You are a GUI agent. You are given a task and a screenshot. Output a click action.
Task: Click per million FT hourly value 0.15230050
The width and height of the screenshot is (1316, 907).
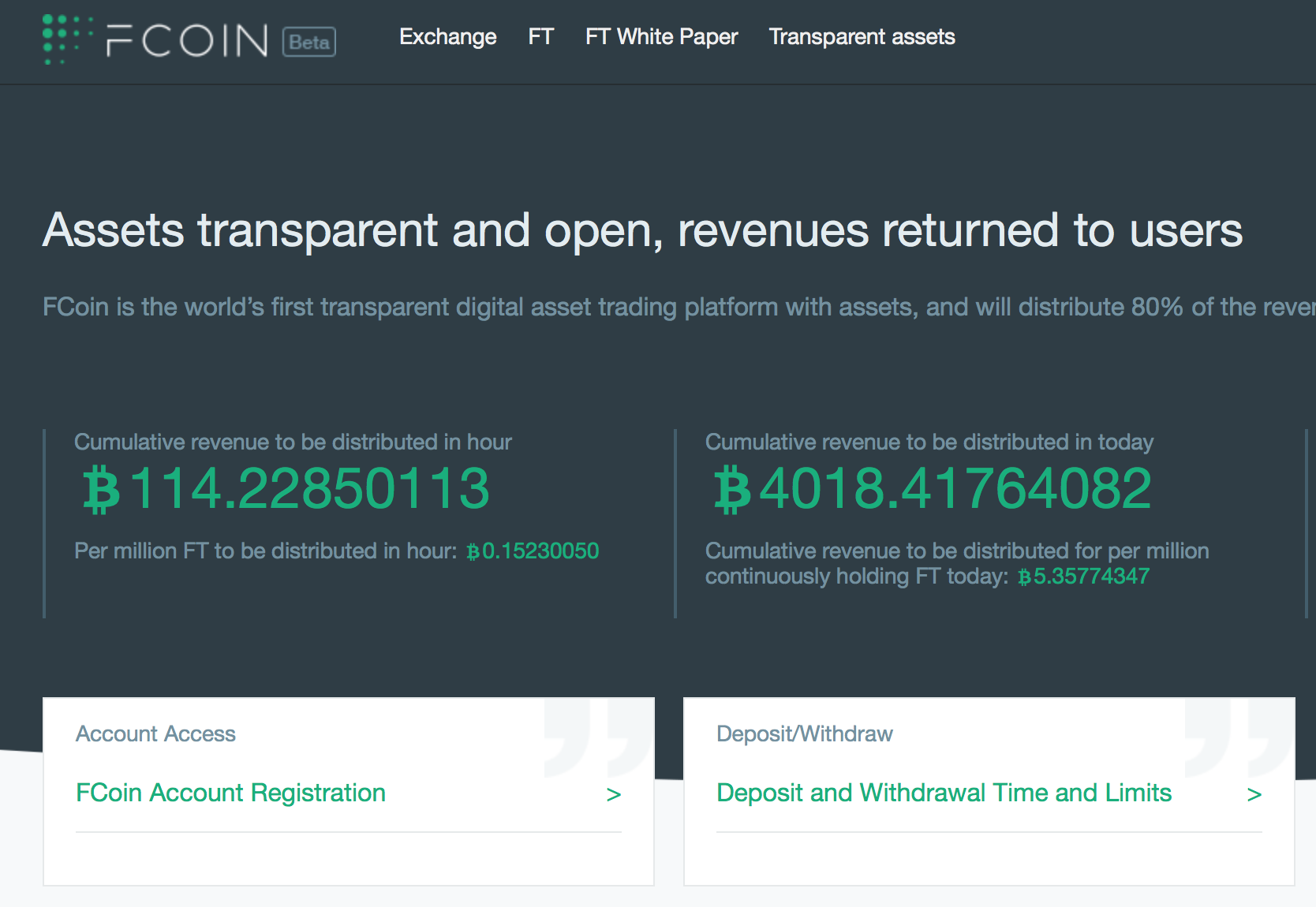click(533, 551)
